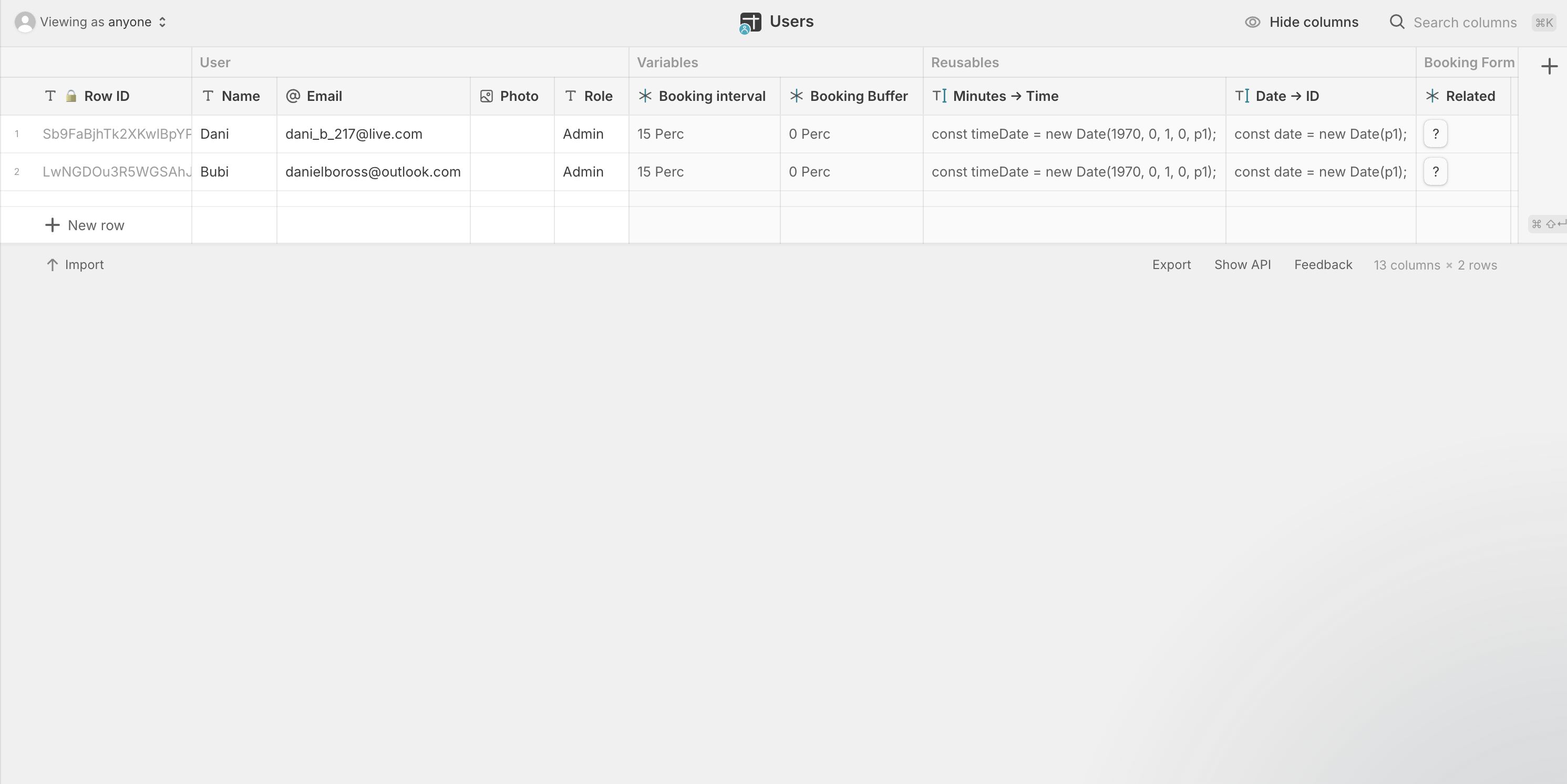1567x784 pixels.
Task: Click asterisk icon of Booking interval column
Action: coord(645,96)
